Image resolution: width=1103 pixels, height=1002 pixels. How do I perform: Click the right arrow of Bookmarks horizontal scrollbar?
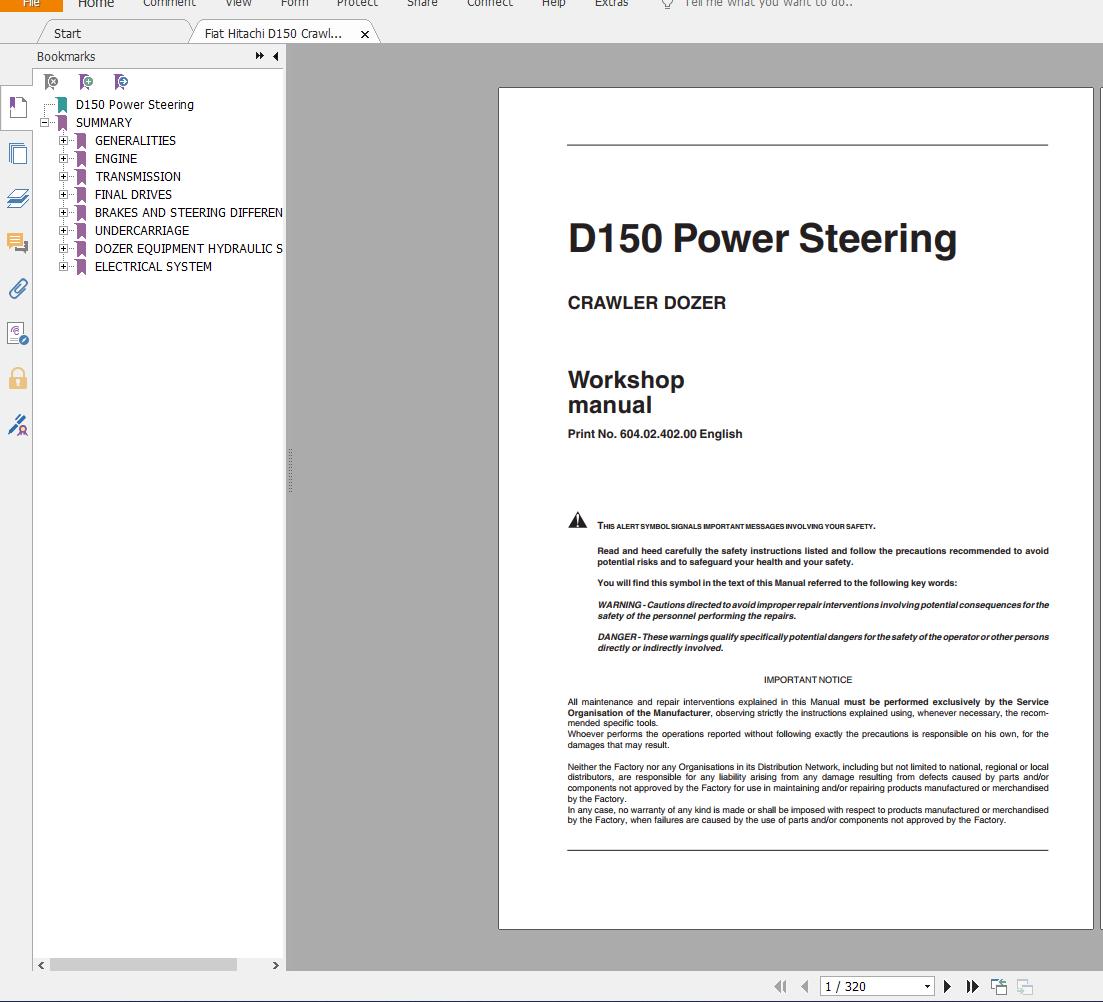(276, 965)
